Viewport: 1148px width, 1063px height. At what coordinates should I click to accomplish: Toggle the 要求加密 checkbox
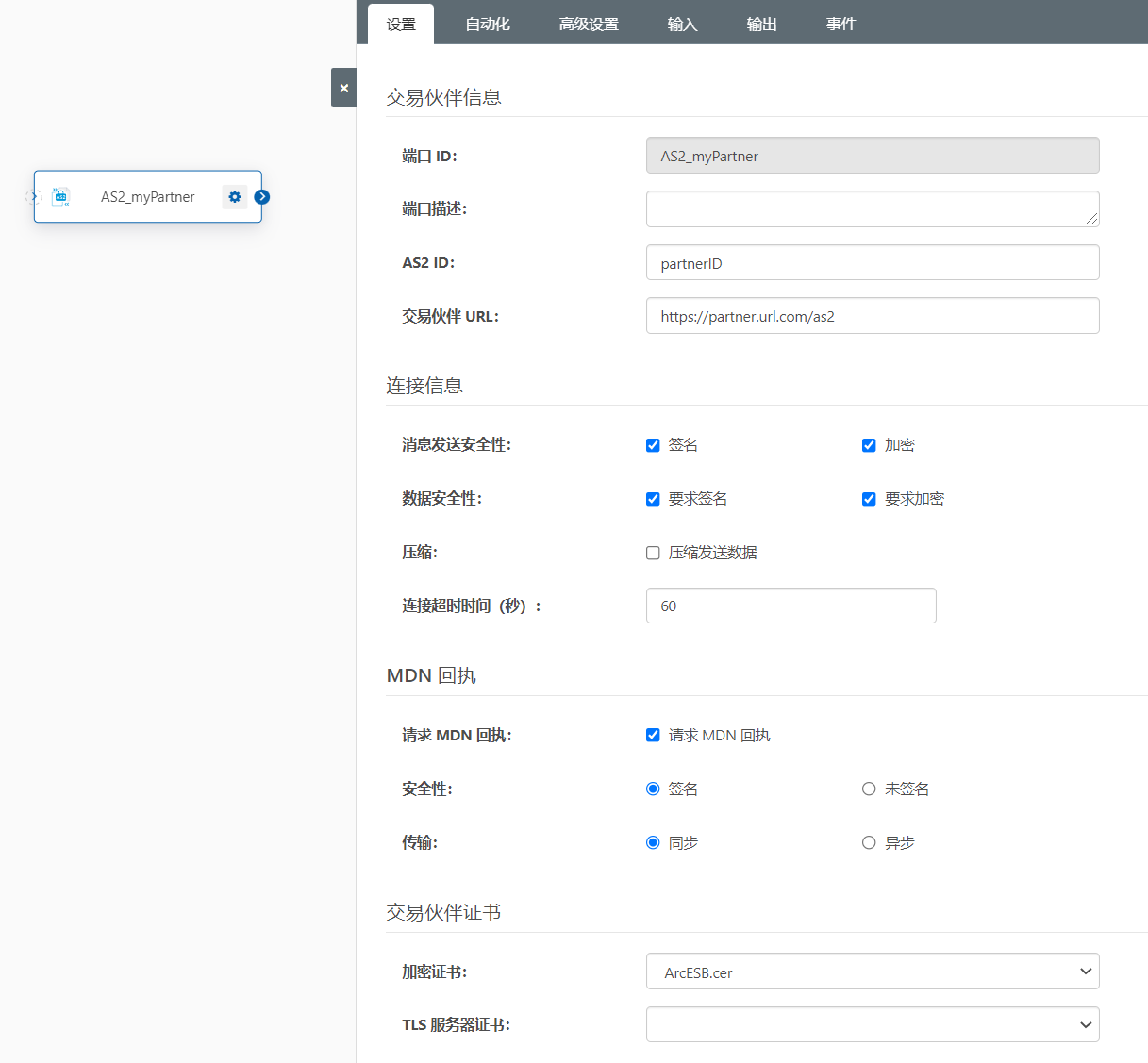click(869, 499)
